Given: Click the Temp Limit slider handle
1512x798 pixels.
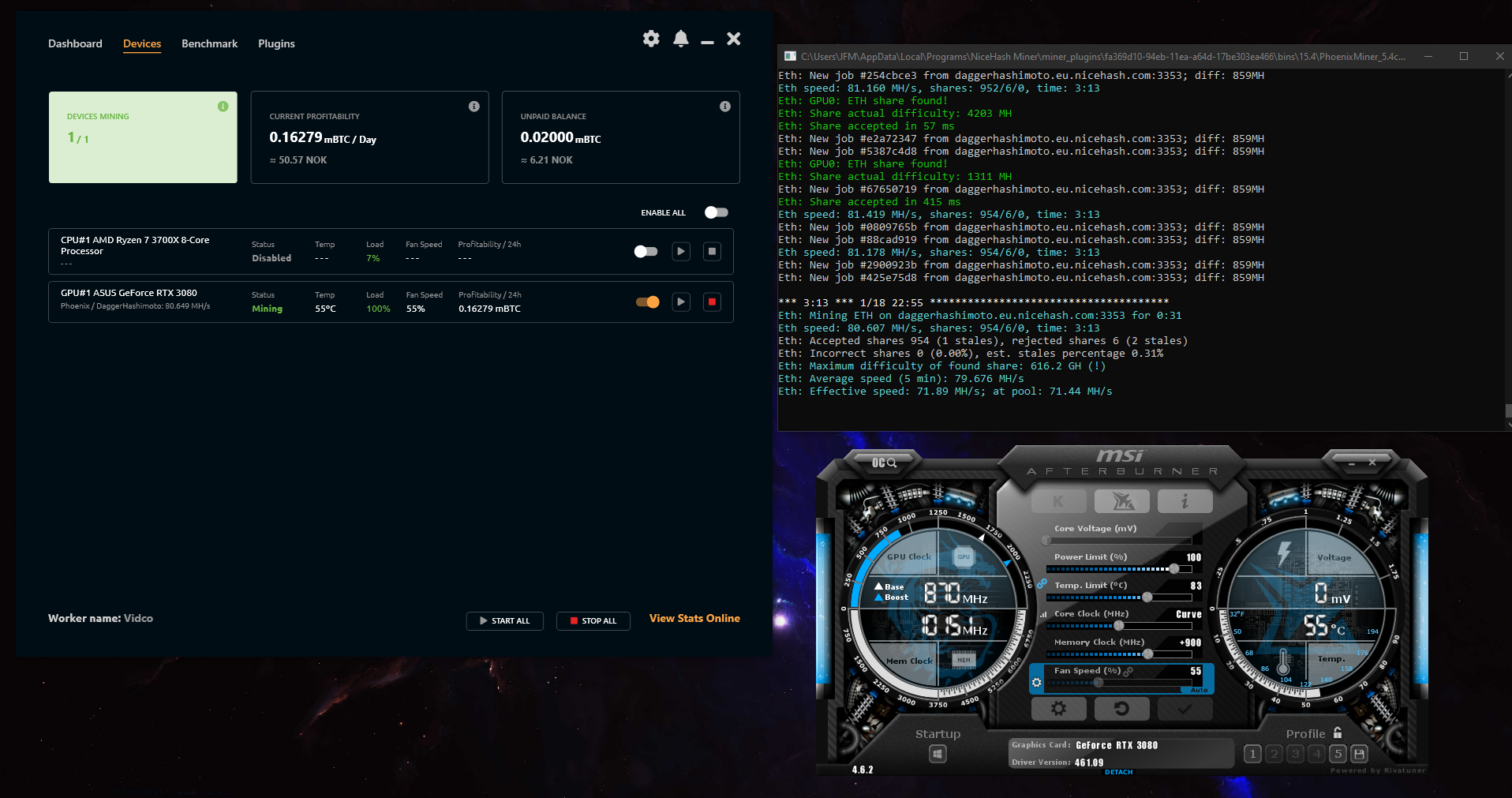Looking at the screenshot, I should (1147, 598).
